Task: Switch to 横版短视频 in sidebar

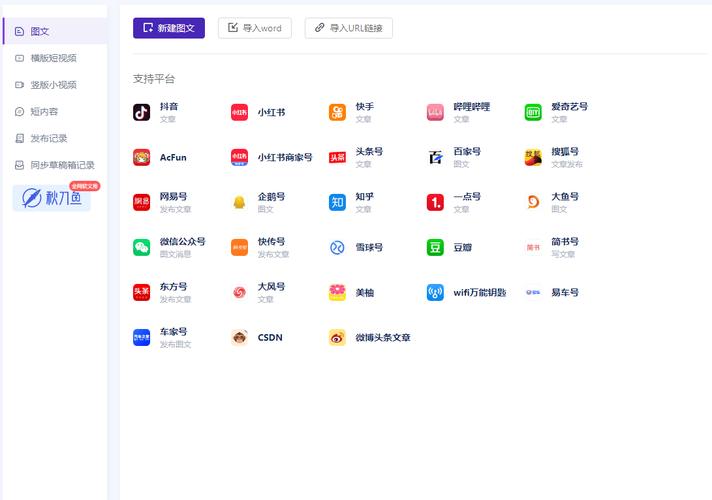Action: pos(55,58)
